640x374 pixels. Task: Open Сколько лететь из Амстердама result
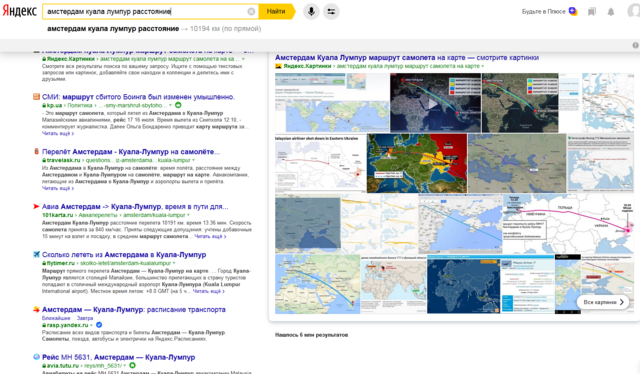coord(124,255)
